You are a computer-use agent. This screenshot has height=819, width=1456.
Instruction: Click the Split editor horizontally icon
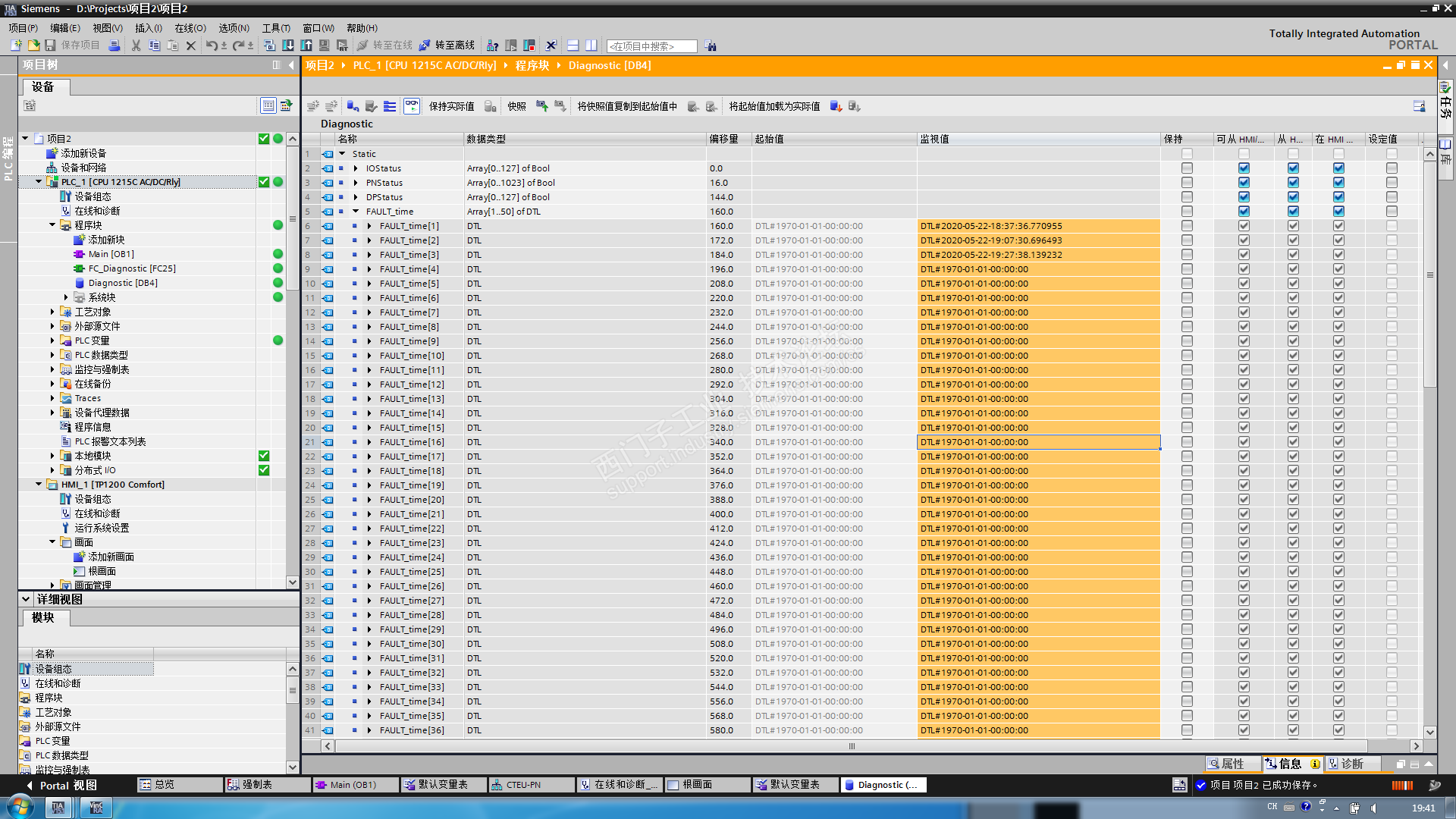573,45
